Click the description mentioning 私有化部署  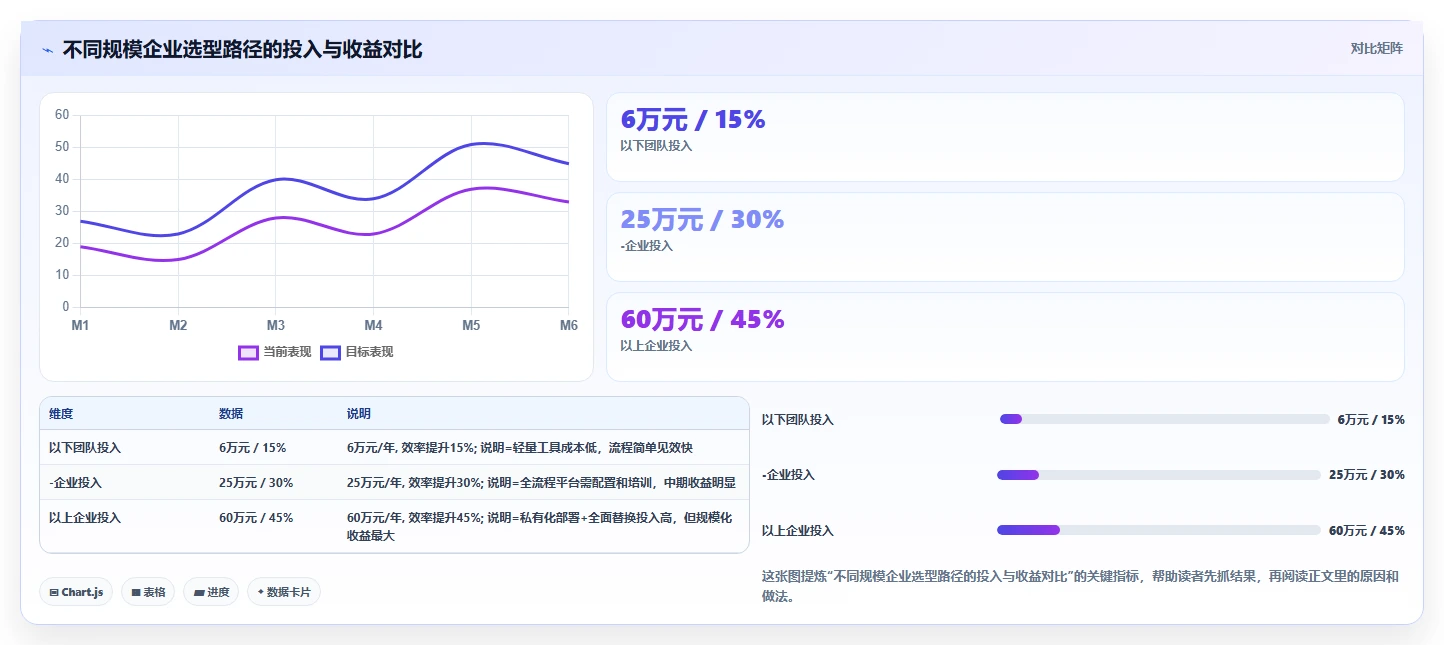click(x=540, y=527)
